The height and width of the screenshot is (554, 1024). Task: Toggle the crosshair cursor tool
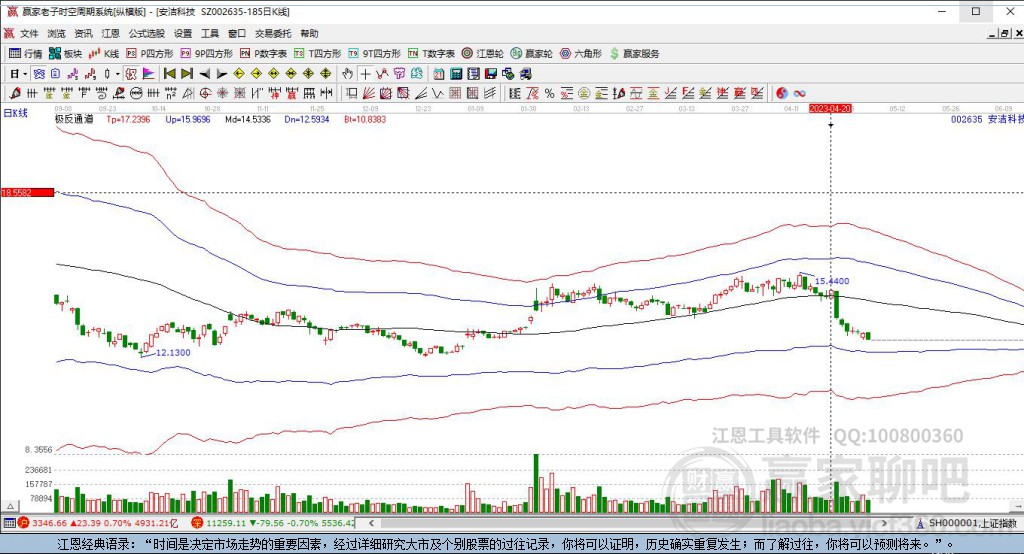[366, 73]
